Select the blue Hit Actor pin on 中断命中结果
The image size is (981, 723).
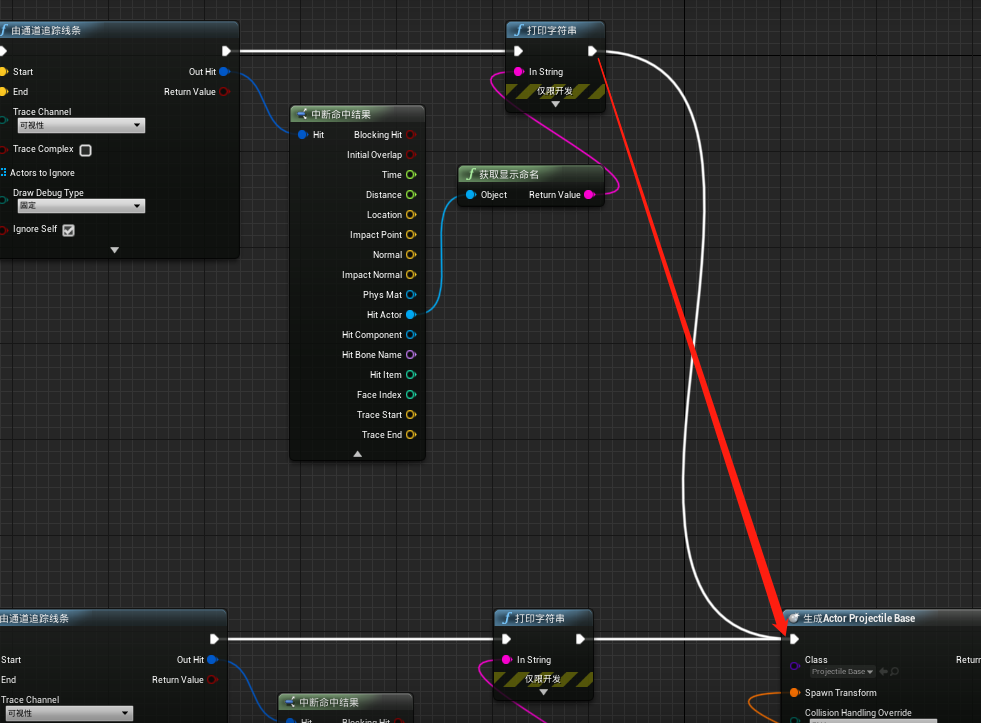(x=413, y=314)
